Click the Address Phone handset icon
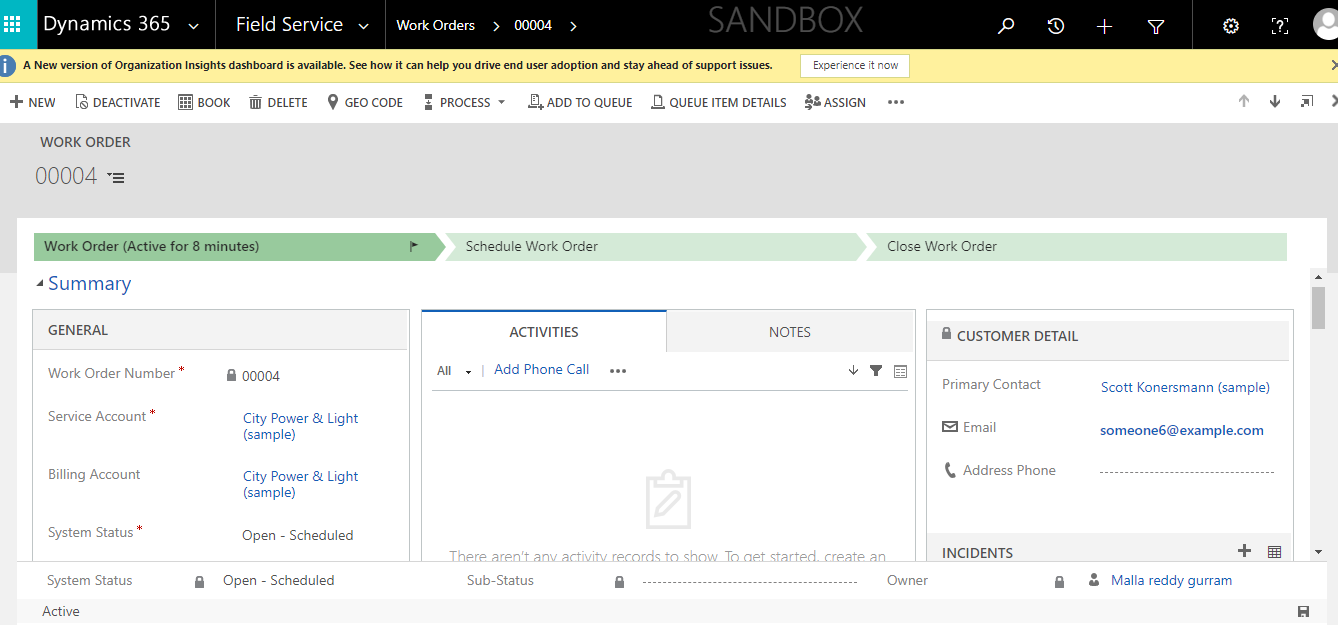This screenshot has height=625, width=1338. point(950,470)
